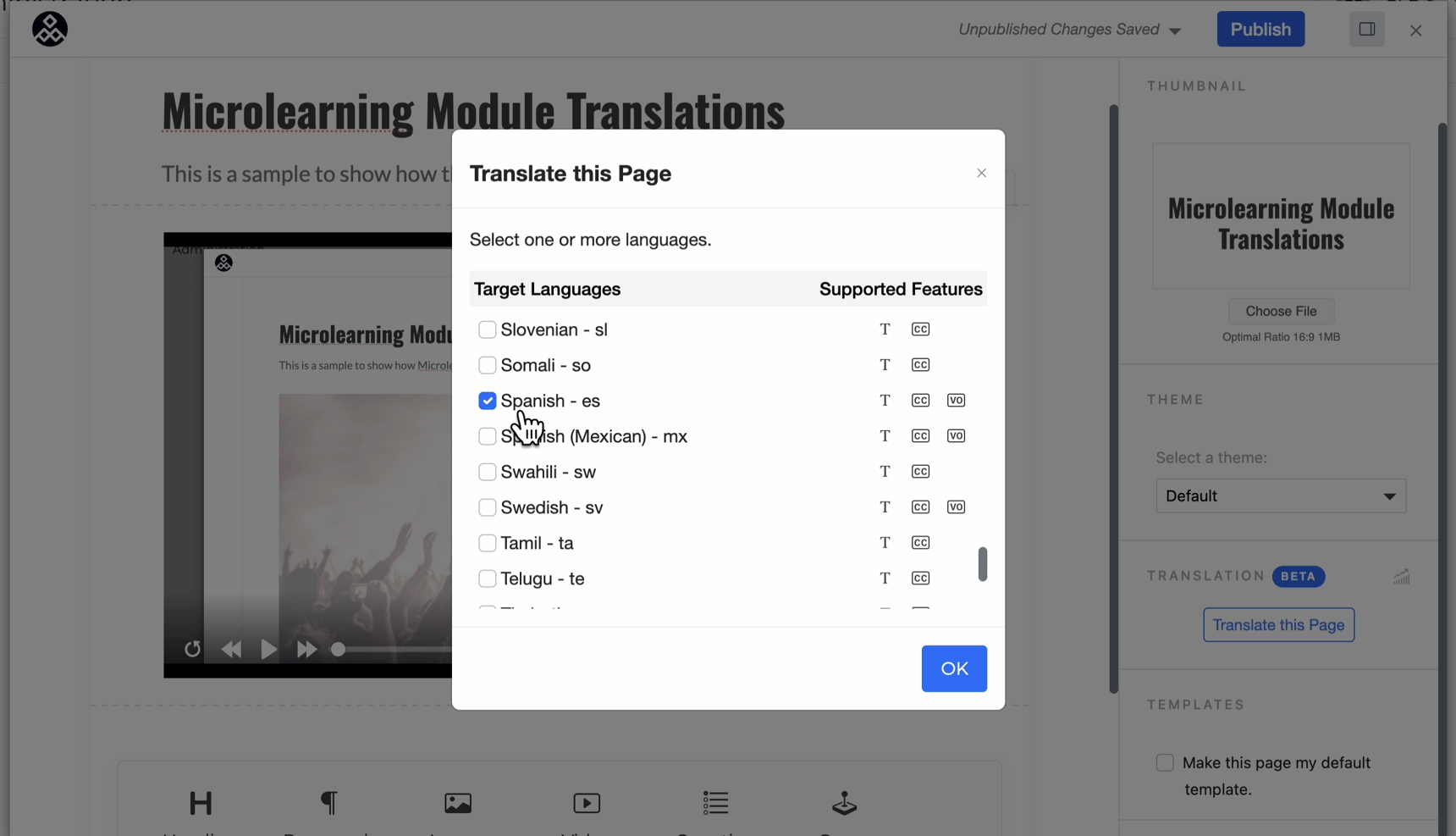Click the video progress slider handle
Screen dimensions: 1456x836
pyautogui.click(x=339, y=650)
